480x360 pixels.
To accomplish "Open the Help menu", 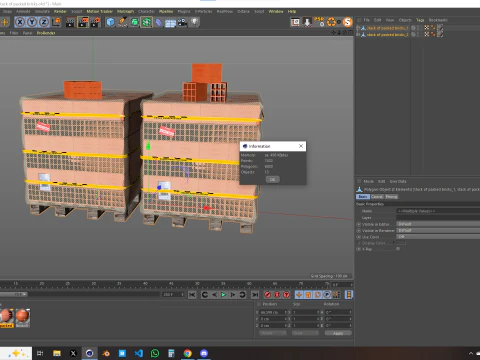I will pos(292,11).
